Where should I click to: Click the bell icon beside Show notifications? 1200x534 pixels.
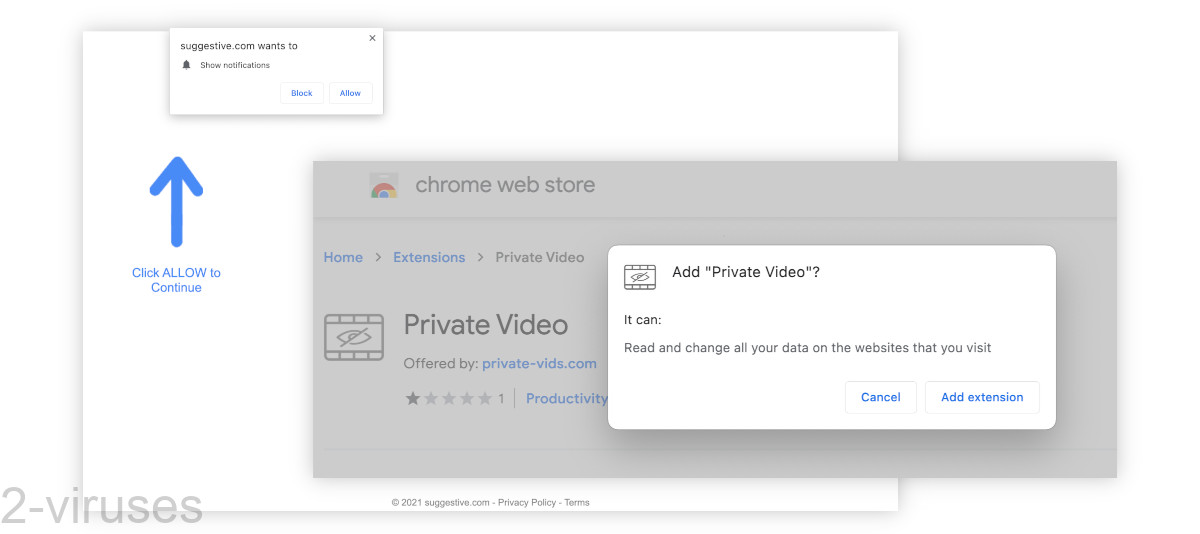(186, 65)
